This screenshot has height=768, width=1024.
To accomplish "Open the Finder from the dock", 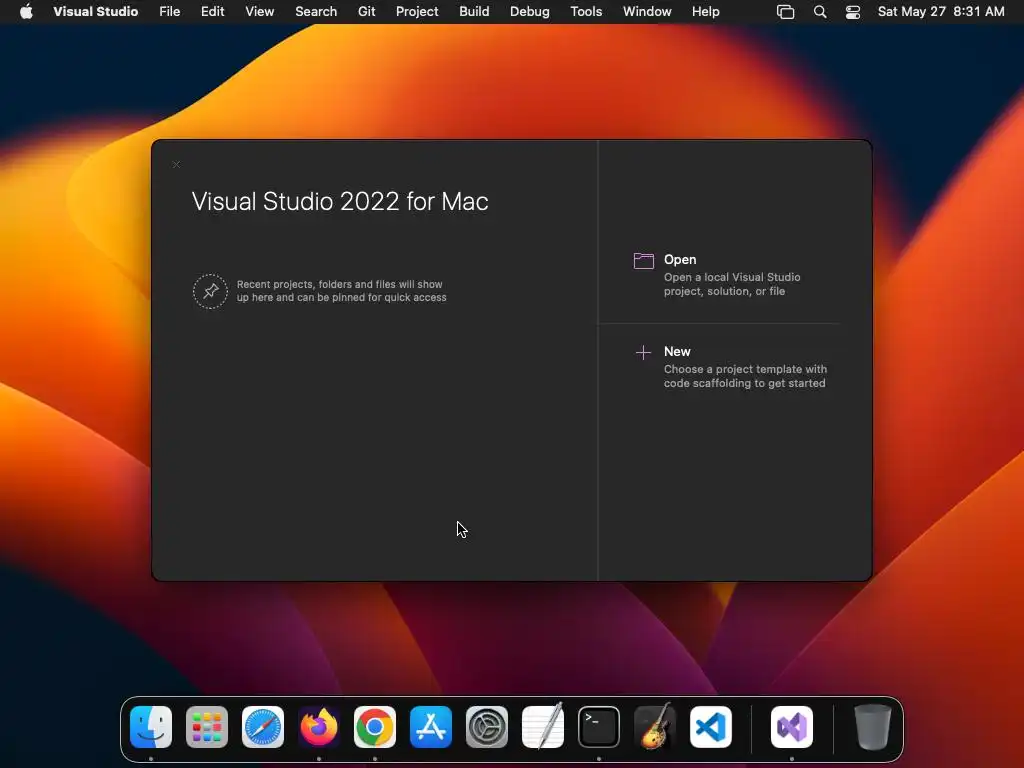I will pos(151,727).
